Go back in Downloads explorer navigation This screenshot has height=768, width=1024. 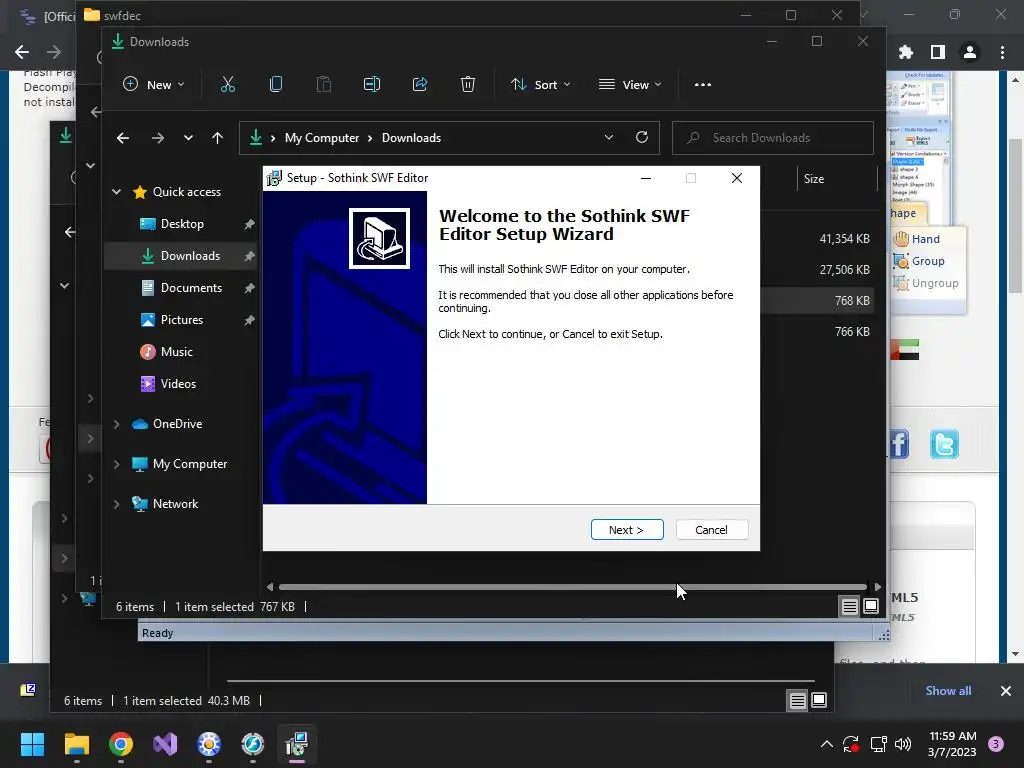click(x=123, y=138)
